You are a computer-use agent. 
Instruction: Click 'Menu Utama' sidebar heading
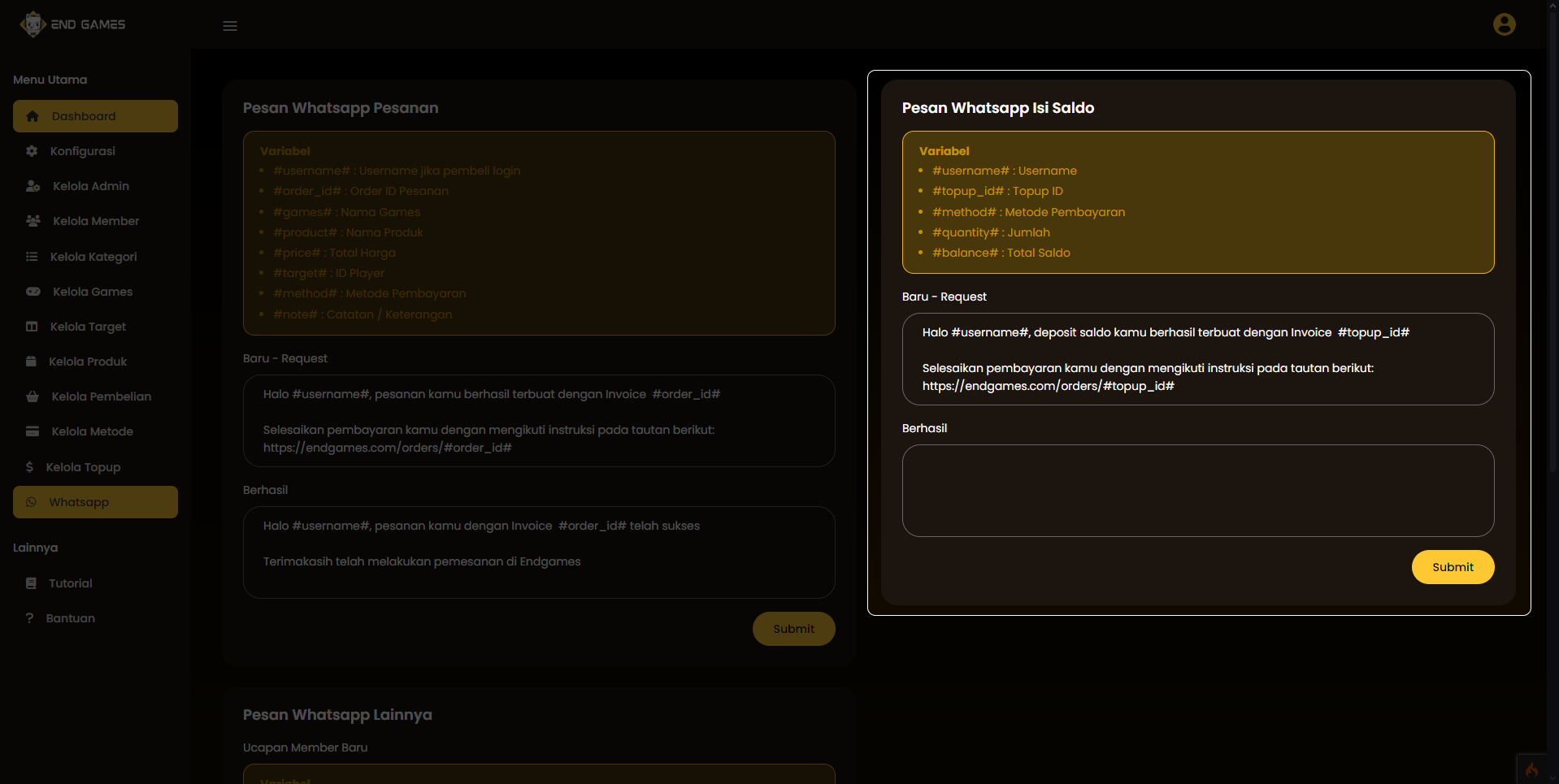[x=50, y=80]
